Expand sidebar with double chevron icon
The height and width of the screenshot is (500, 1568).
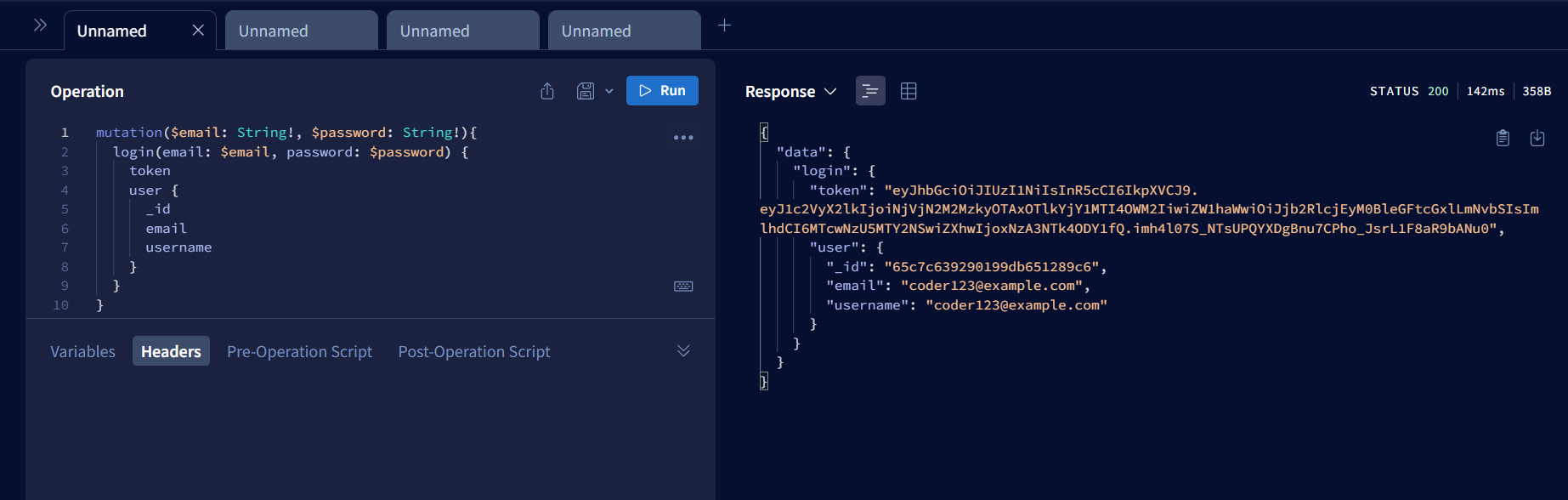(x=40, y=26)
